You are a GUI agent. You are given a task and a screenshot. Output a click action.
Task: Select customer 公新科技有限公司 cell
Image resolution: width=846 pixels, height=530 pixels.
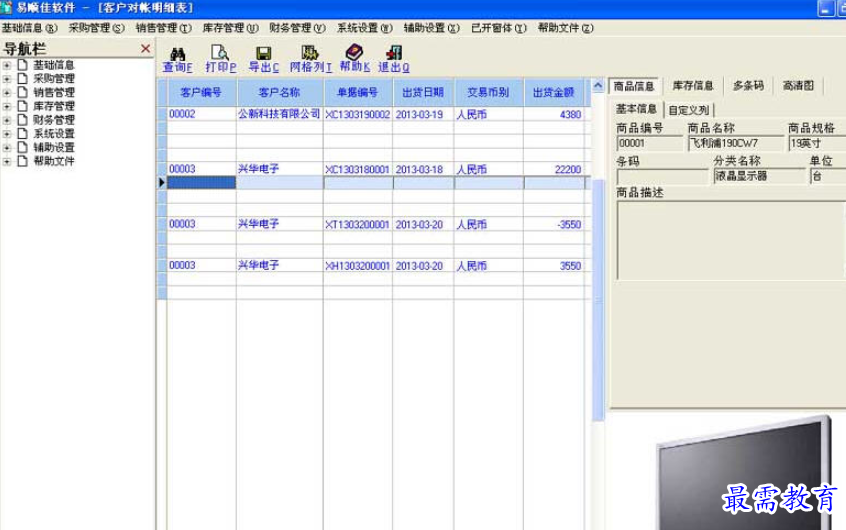click(279, 114)
